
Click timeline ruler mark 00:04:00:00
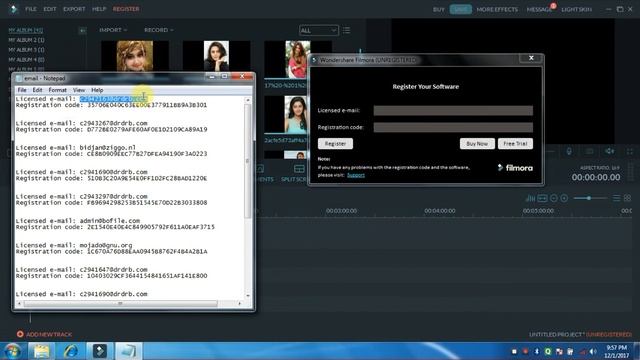pyautogui.click(x=440, y=211)
